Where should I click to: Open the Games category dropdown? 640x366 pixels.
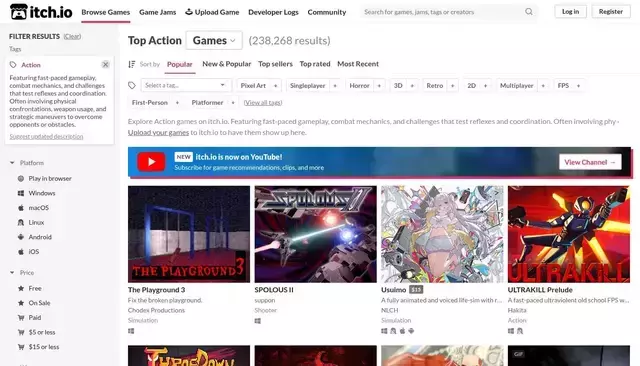(214, 40)
